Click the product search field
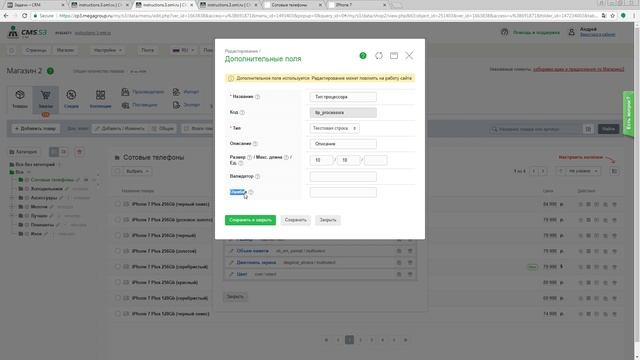640x360 pixels. 535,129
